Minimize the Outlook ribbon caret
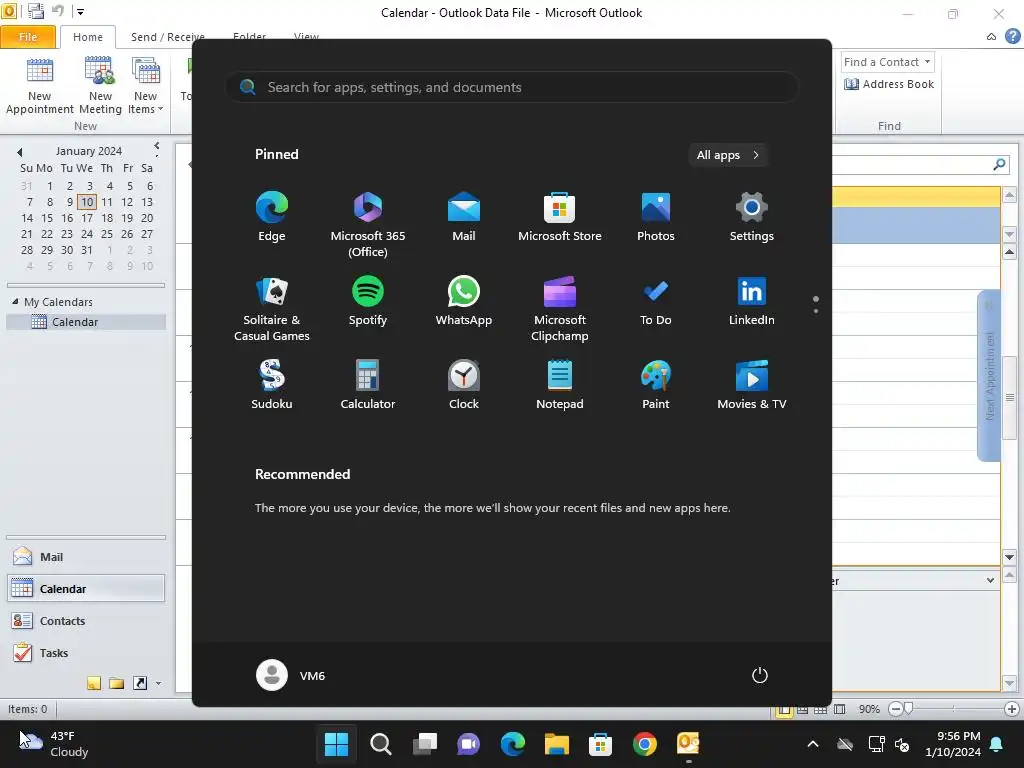 coord(991,37)
